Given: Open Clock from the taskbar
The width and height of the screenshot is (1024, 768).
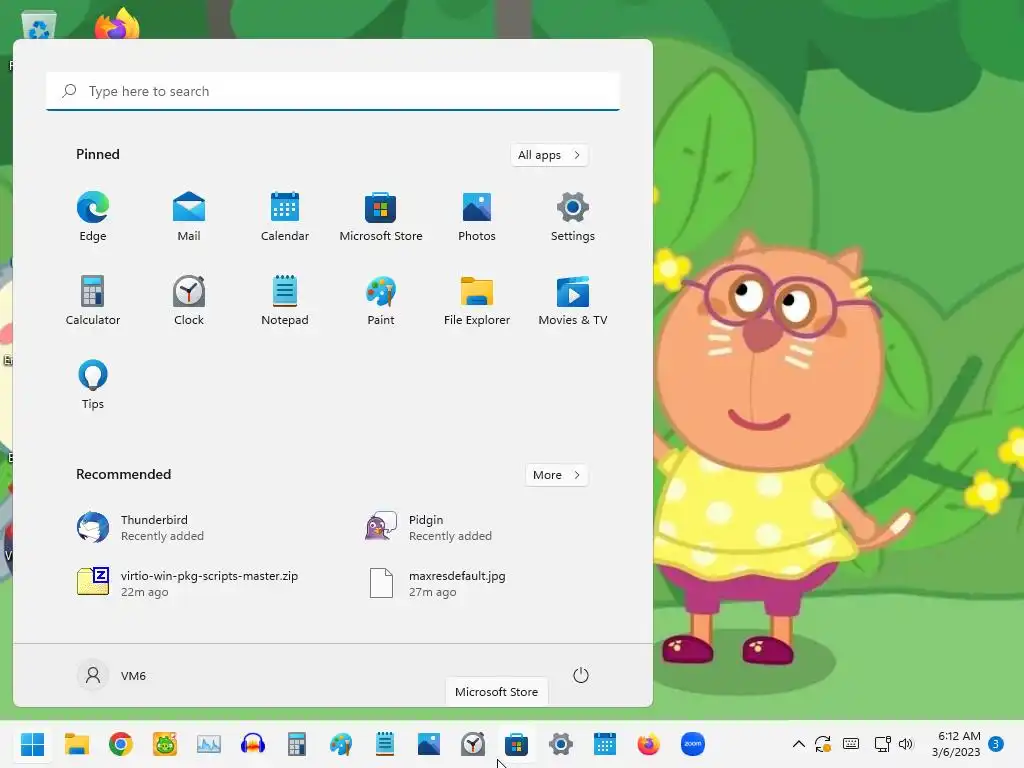Looking at the screenshot, I should coord(473,744).
